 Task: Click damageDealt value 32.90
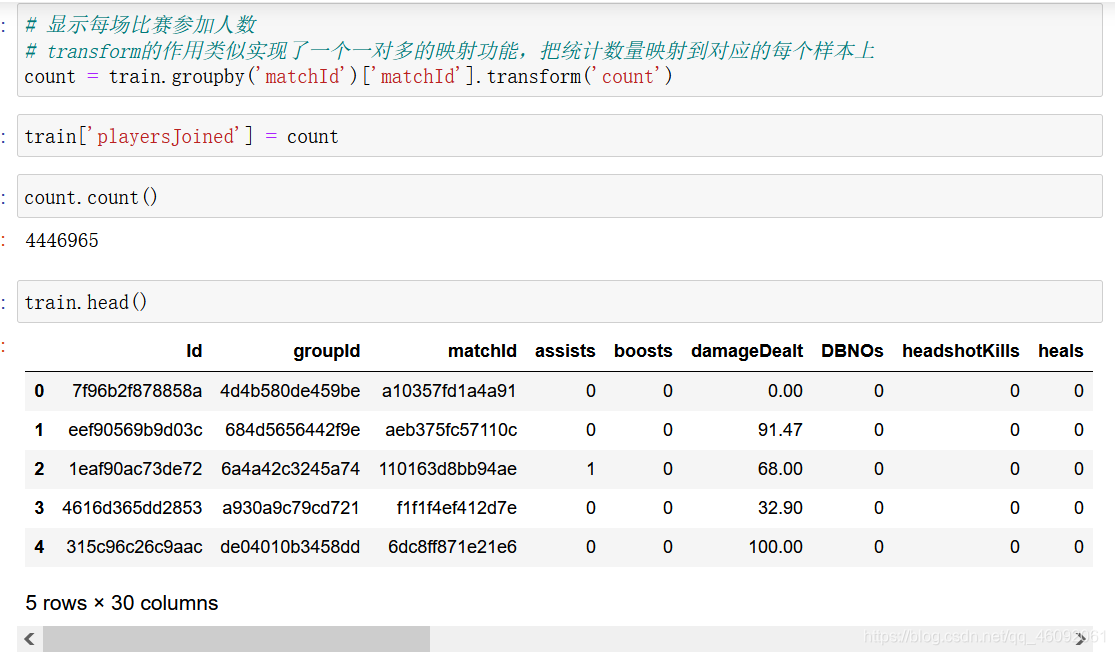pos(780,508)
